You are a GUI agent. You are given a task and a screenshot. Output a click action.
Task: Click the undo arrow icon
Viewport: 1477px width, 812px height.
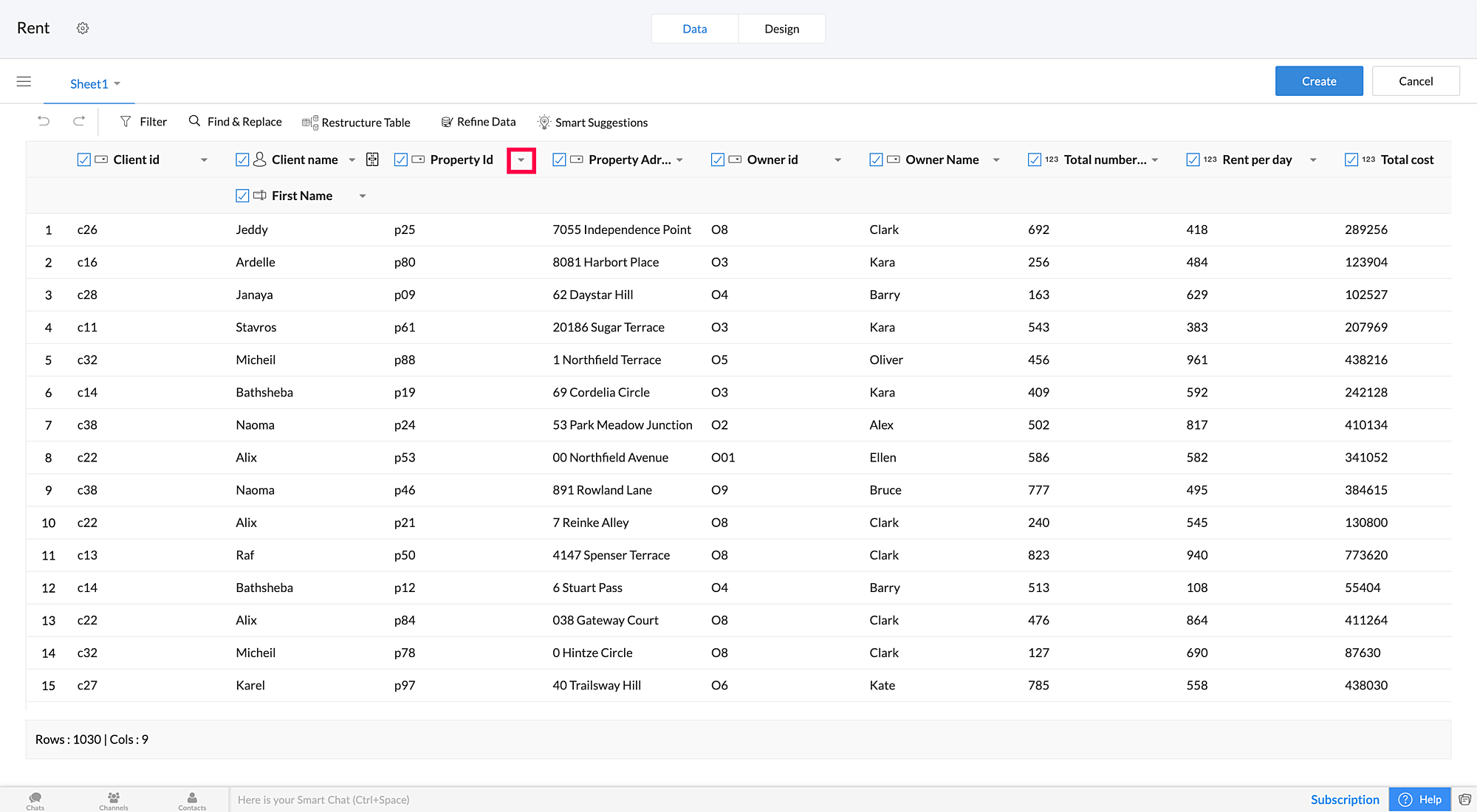[x=44, y=121]
